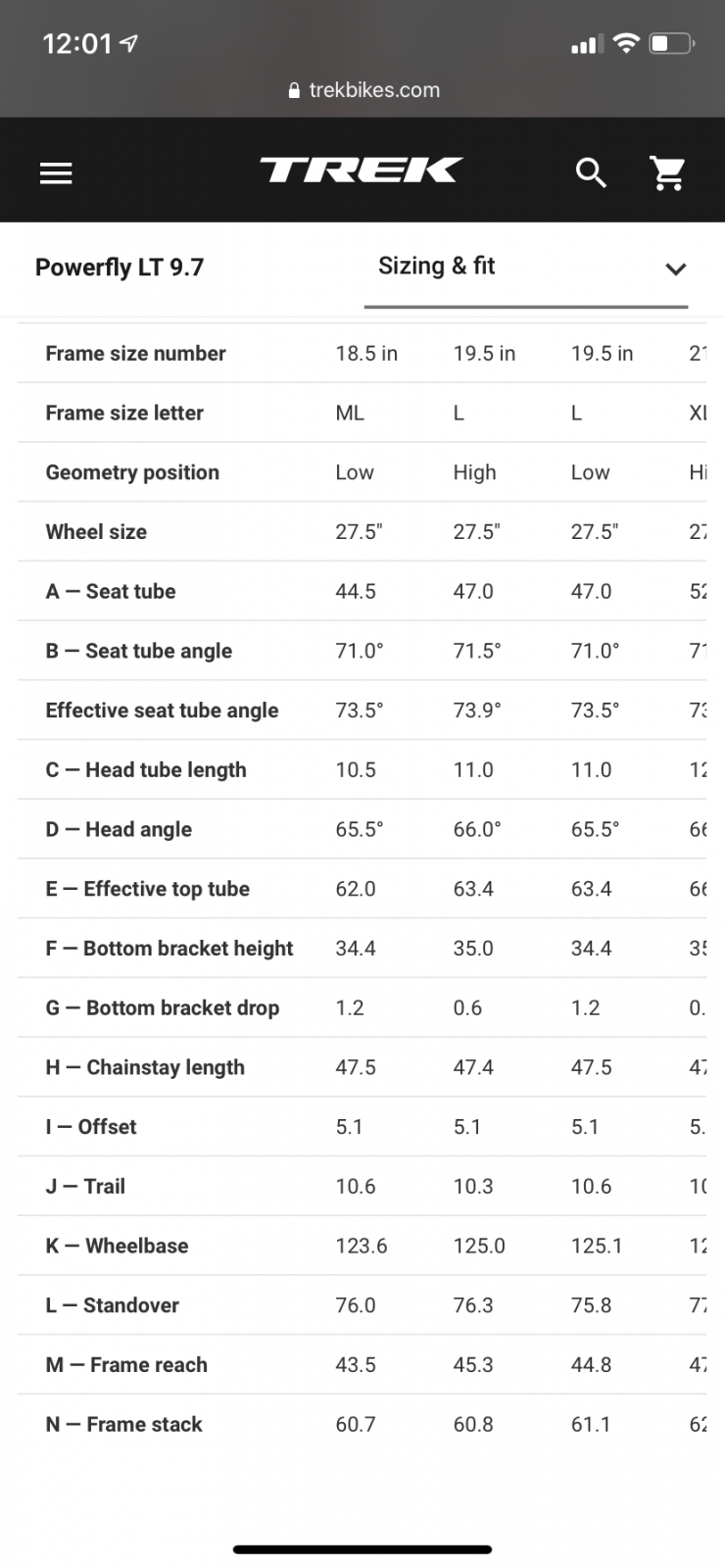This screenshot has width=725, height=1568.
Task: Tap the N — Frame stack row label
Action: pos(123,1424)
